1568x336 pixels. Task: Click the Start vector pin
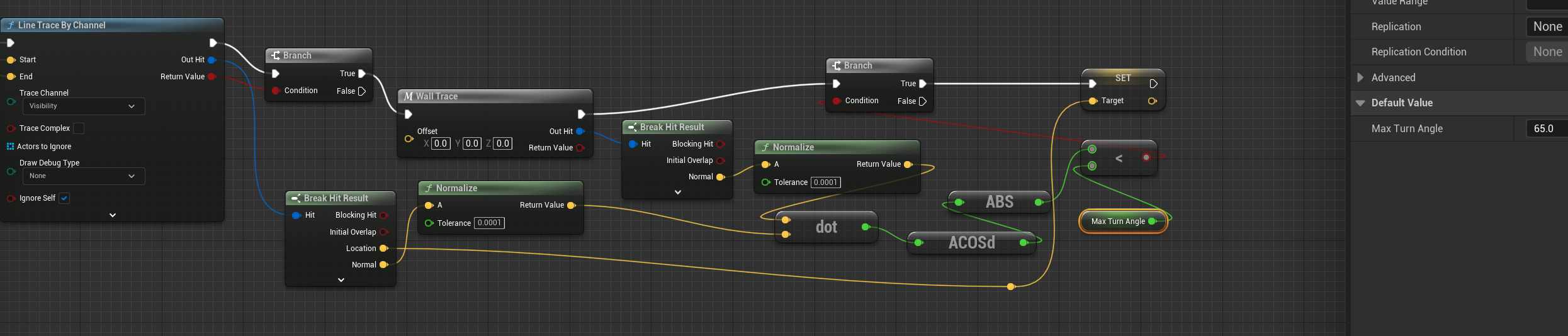tap(11, 60)
